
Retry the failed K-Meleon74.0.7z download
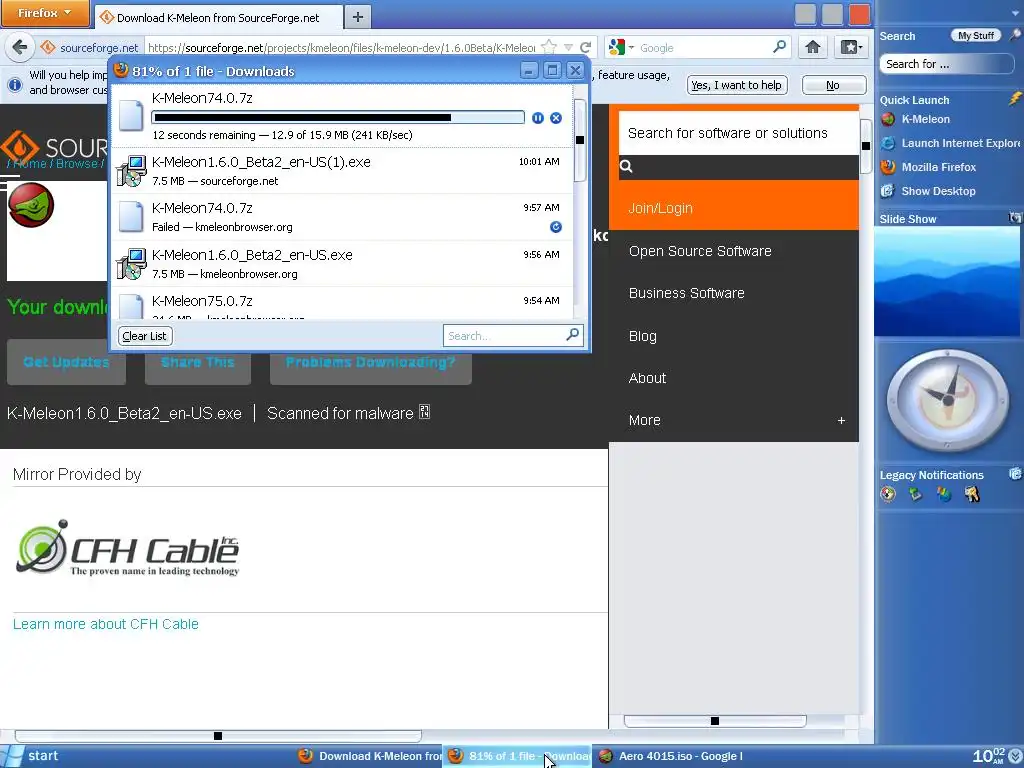pos(556,227)
